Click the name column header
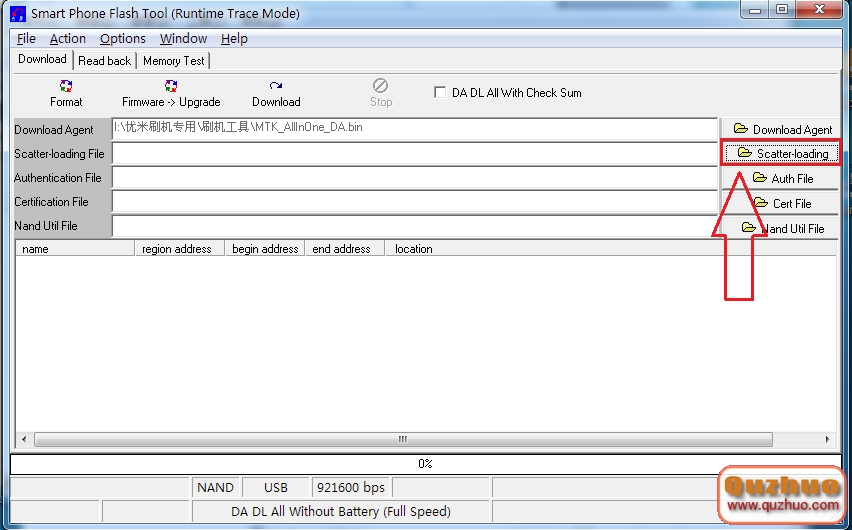Image resolution: width=852 pixels, height=530 pixels. pyautogui.click(x=75, y=249)
